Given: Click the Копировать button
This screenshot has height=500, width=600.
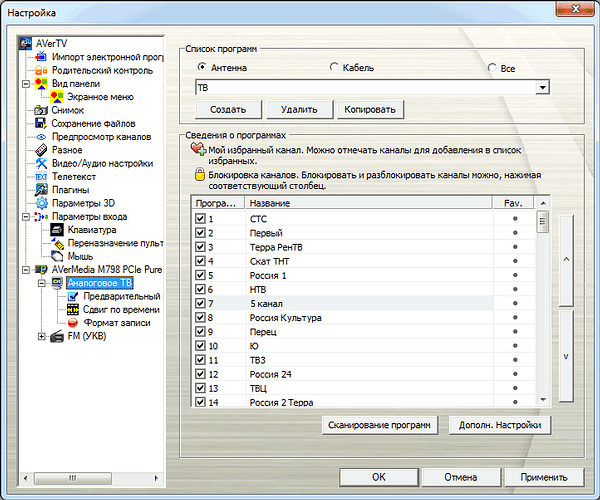Looking at the screenshot, I should [370, 110].
